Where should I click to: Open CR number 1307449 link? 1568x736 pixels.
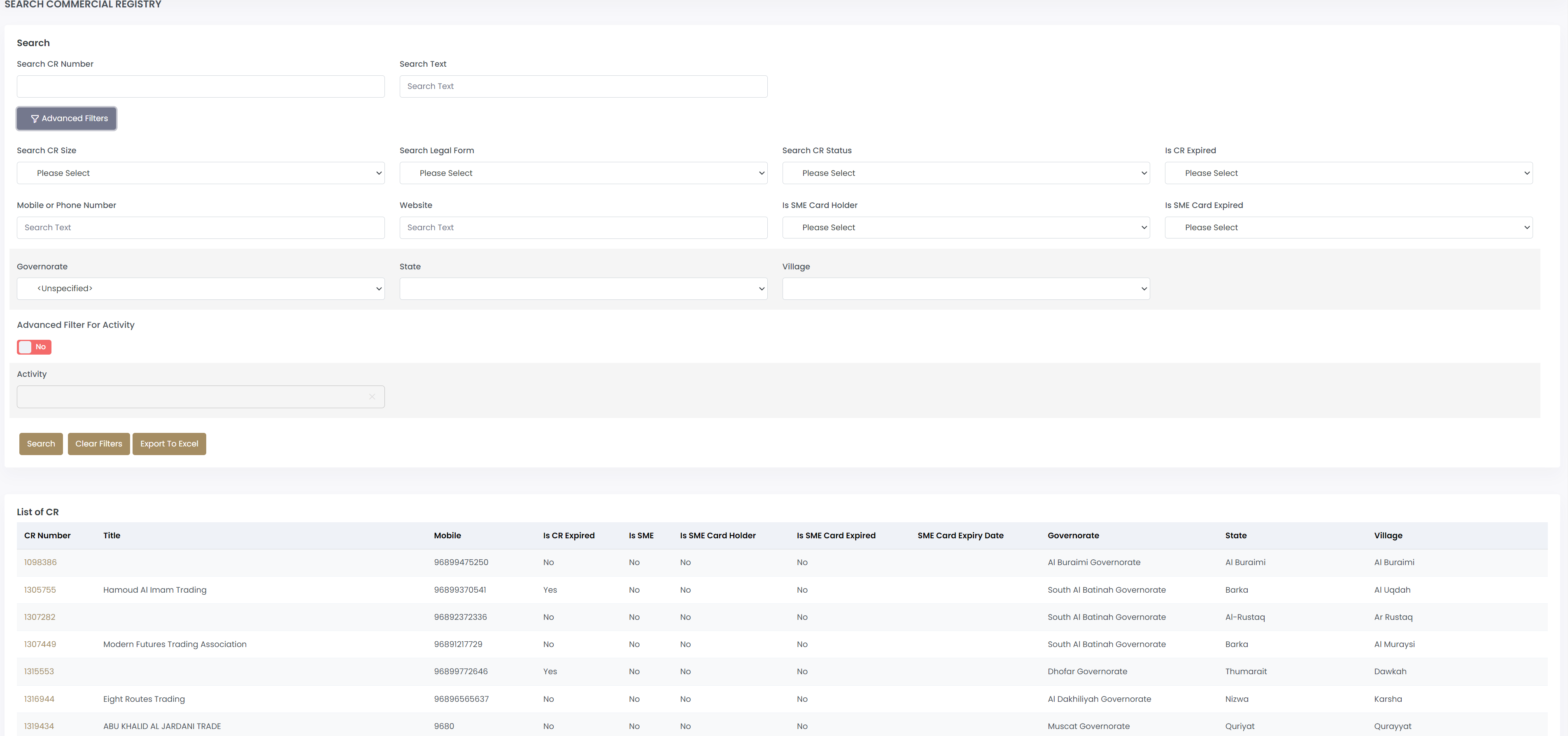pyautogui.click(x=40, y=644)
